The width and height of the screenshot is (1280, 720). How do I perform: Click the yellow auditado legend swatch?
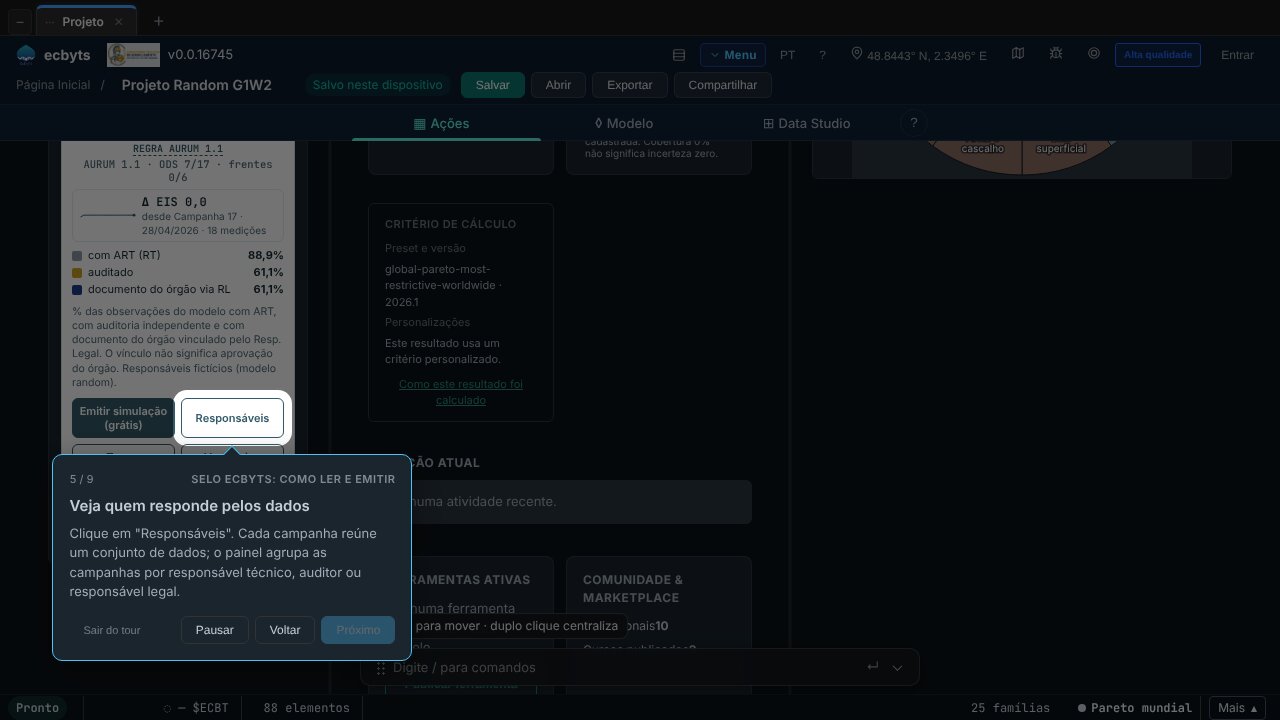coord(77,272)
